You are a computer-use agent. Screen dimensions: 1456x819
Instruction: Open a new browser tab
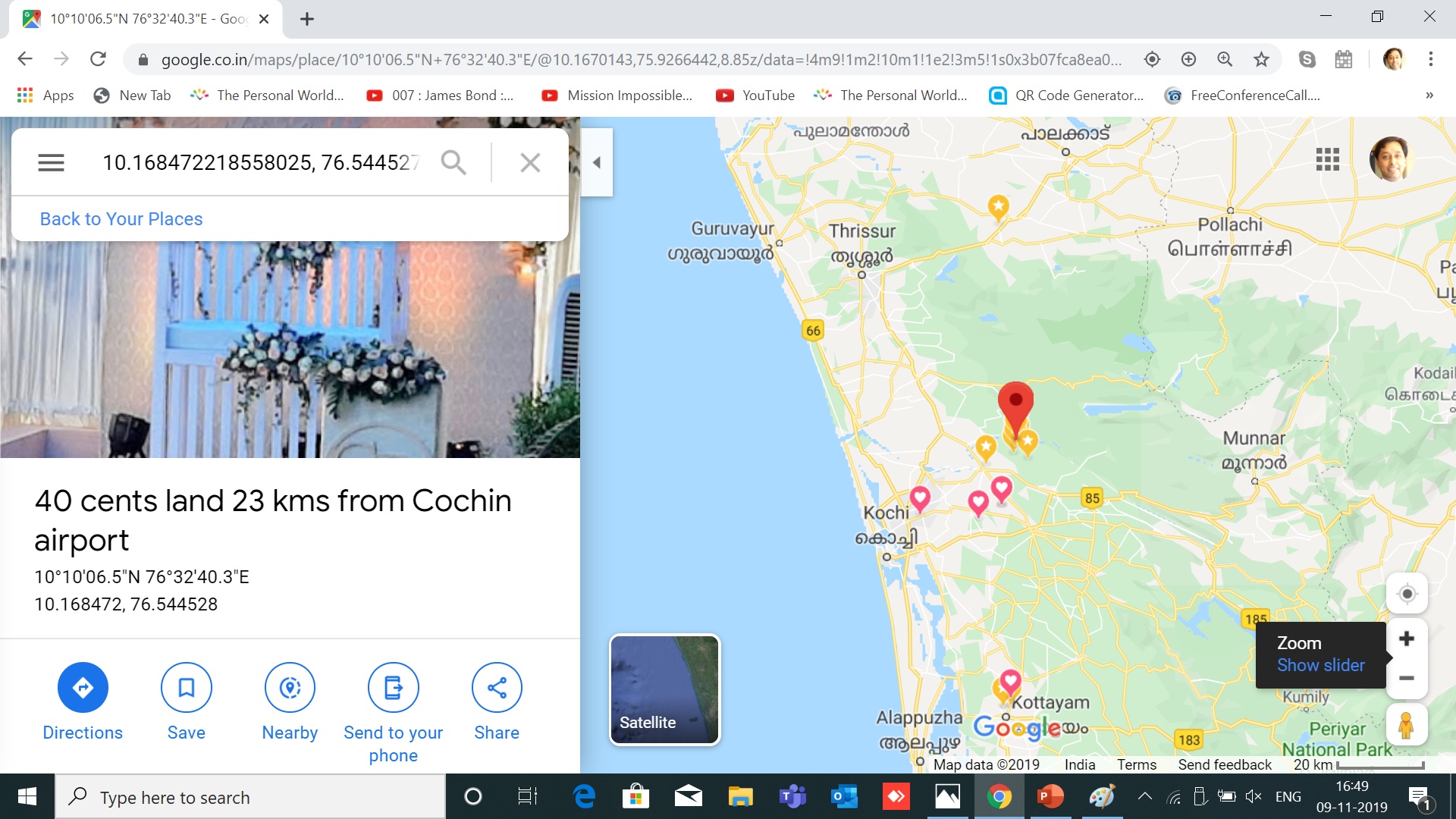[x=306, y=19]
